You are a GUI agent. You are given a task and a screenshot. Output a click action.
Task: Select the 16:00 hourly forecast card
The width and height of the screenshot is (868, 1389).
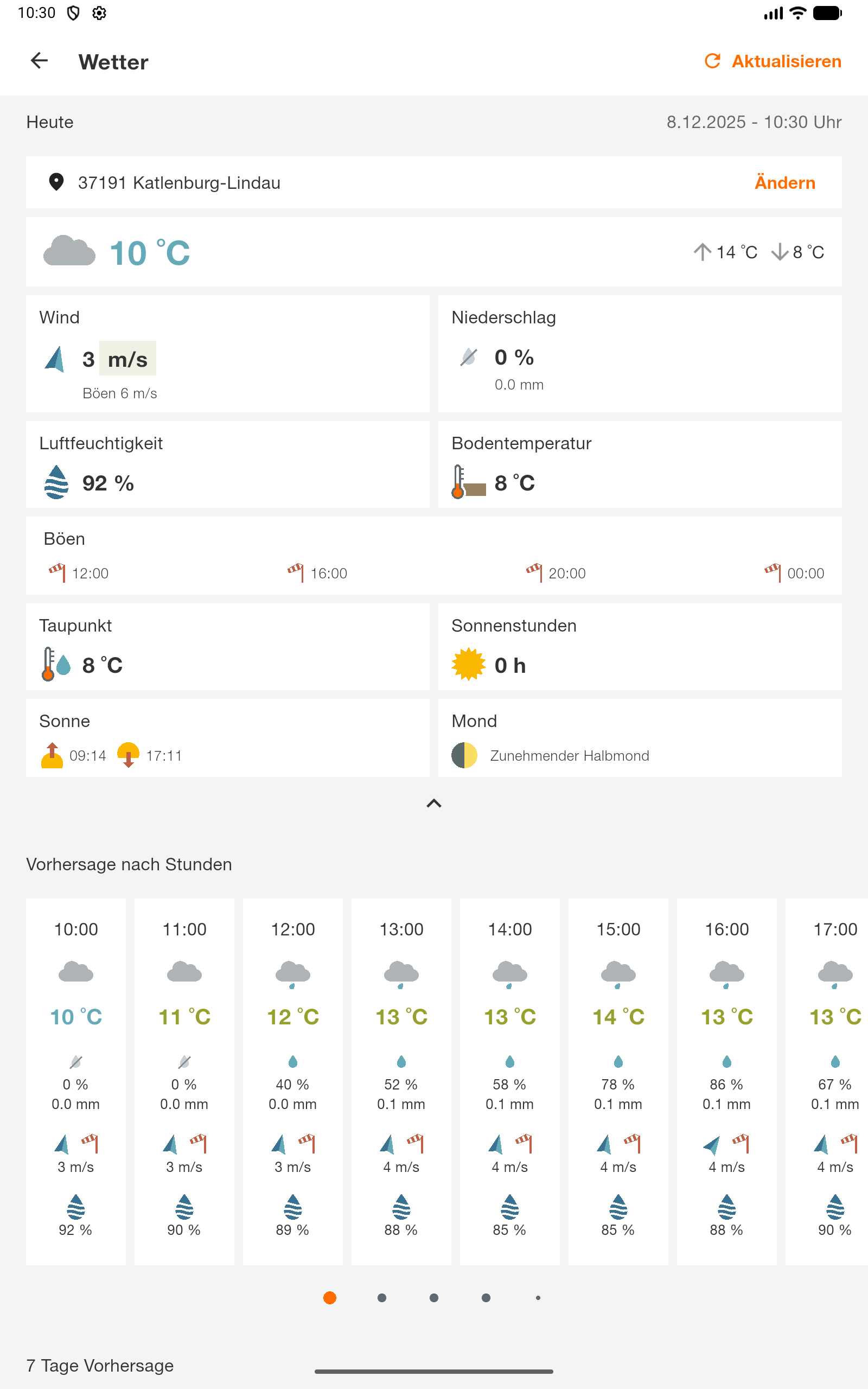pos(726,1080)
